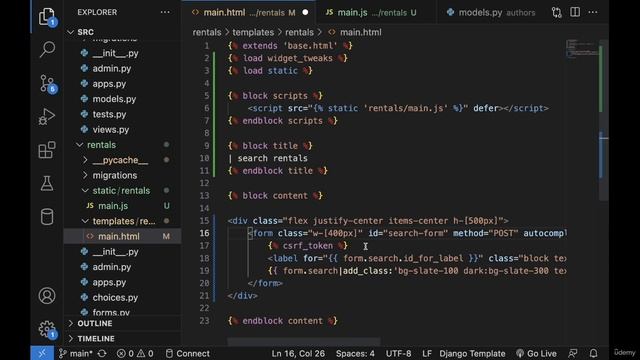Open Run and Debug view icon

click(47, 116)
